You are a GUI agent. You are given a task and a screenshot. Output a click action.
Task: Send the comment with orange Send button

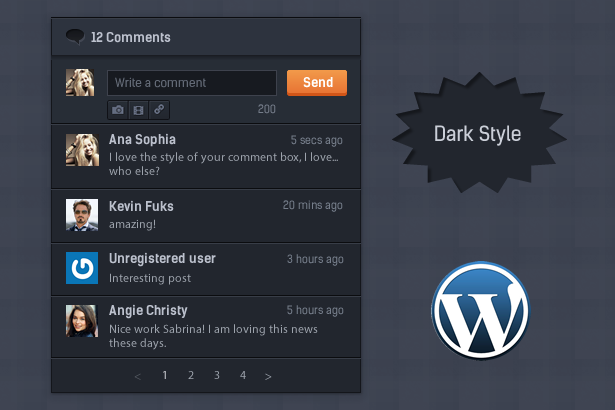tap(317, 83)
